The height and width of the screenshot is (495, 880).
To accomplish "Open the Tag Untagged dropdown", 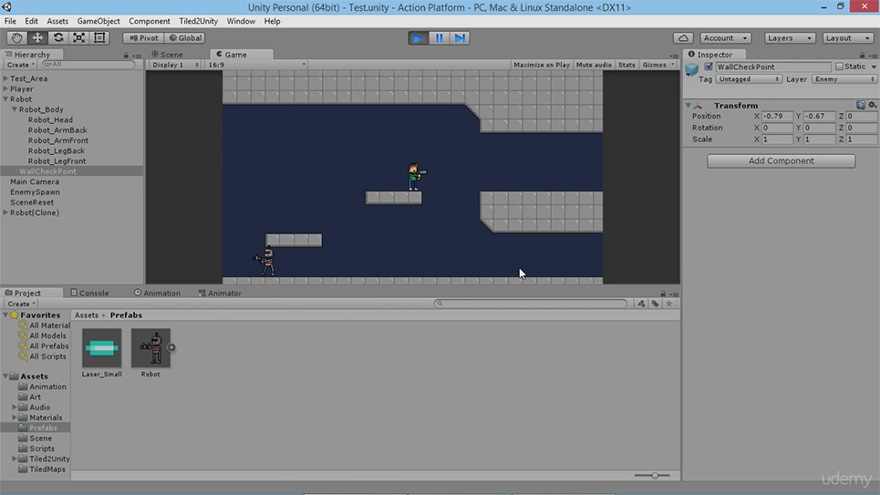I will click(x=749, y=79).
